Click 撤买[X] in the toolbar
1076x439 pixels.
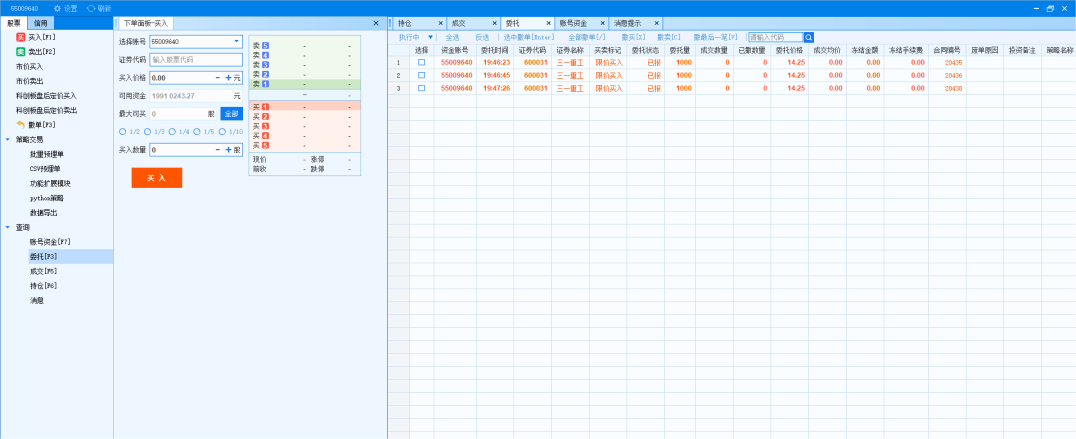633,38
